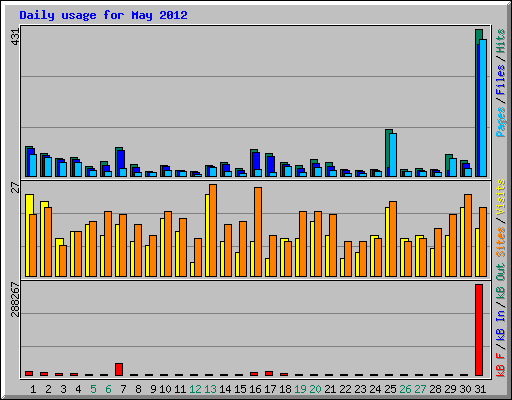Click day label 3 on the x-axis
The image size is (512, 400).
[x=63, y=389]
